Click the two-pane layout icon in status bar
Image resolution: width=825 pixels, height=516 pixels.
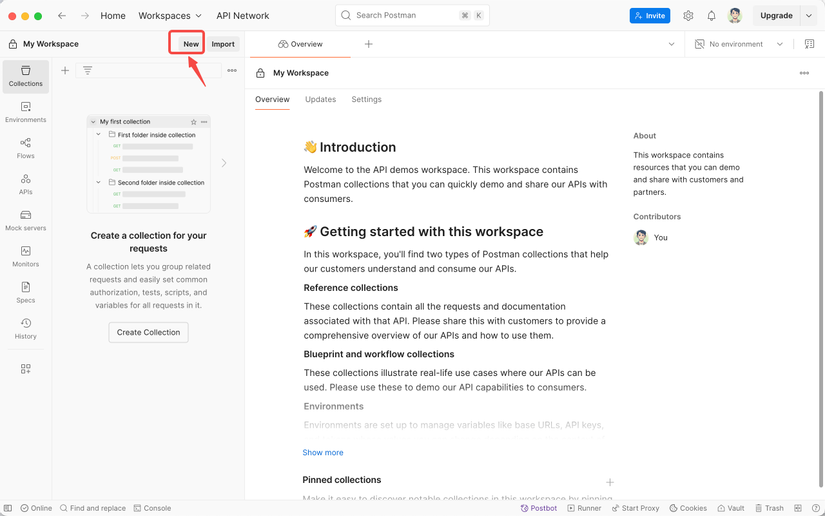tap(798, 508)
